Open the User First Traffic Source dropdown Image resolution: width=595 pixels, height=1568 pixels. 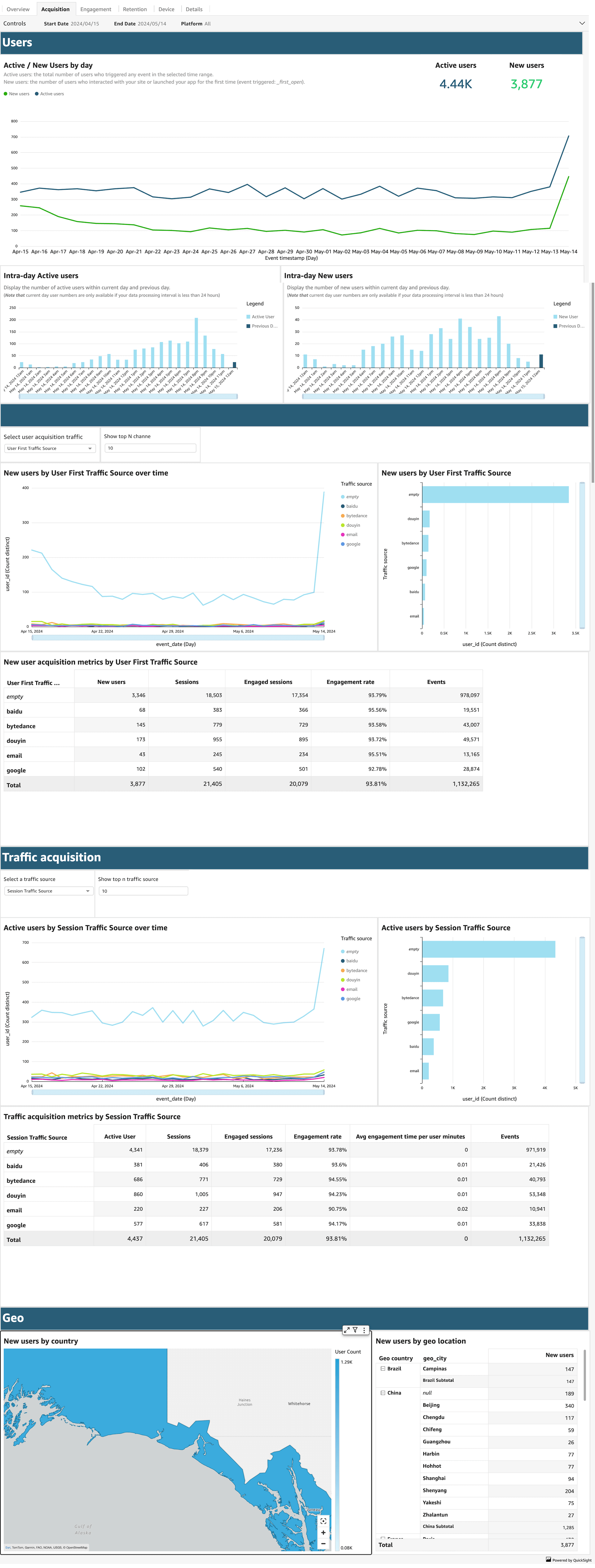pos(49,448)
